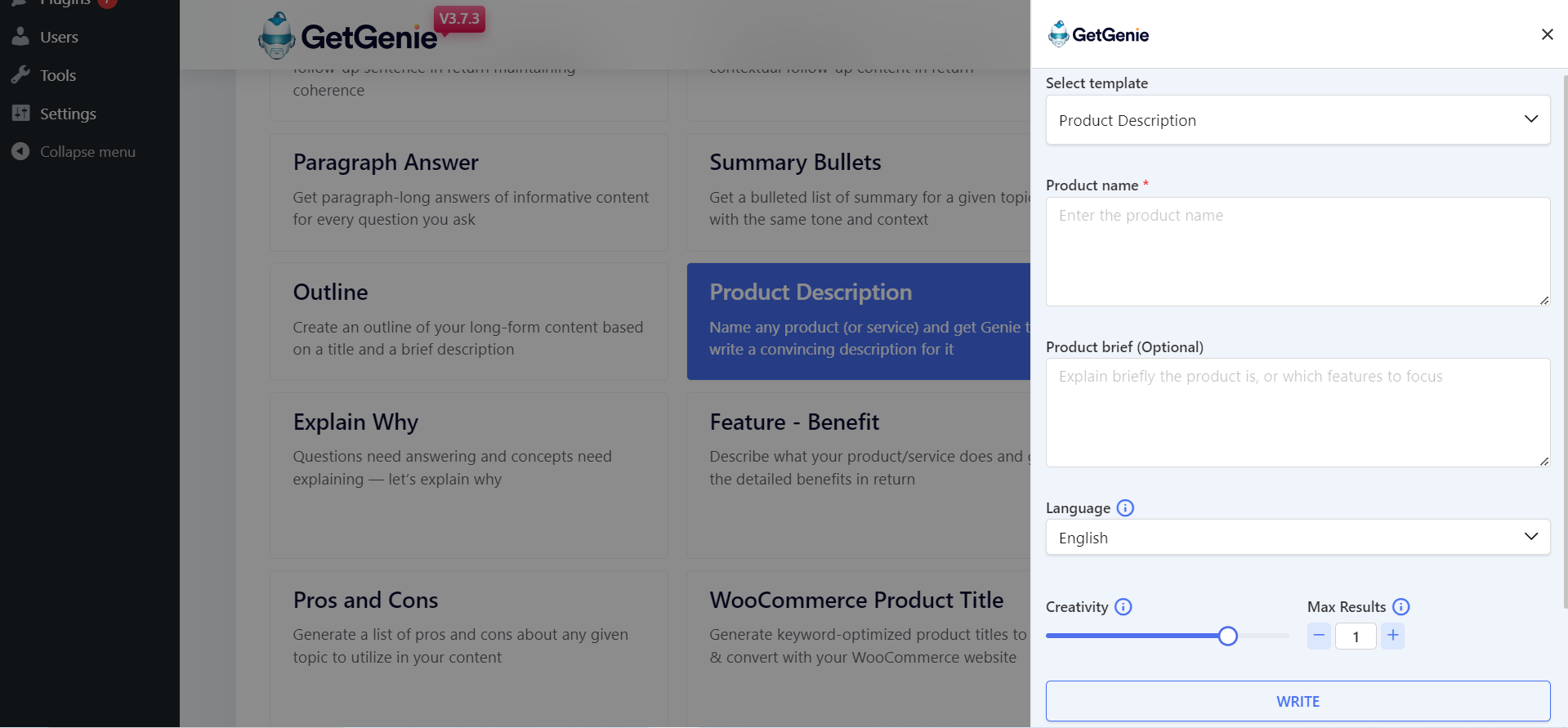Focus the Product name text field
The width and height of the screenshot is (1568, 728).
1298,252
